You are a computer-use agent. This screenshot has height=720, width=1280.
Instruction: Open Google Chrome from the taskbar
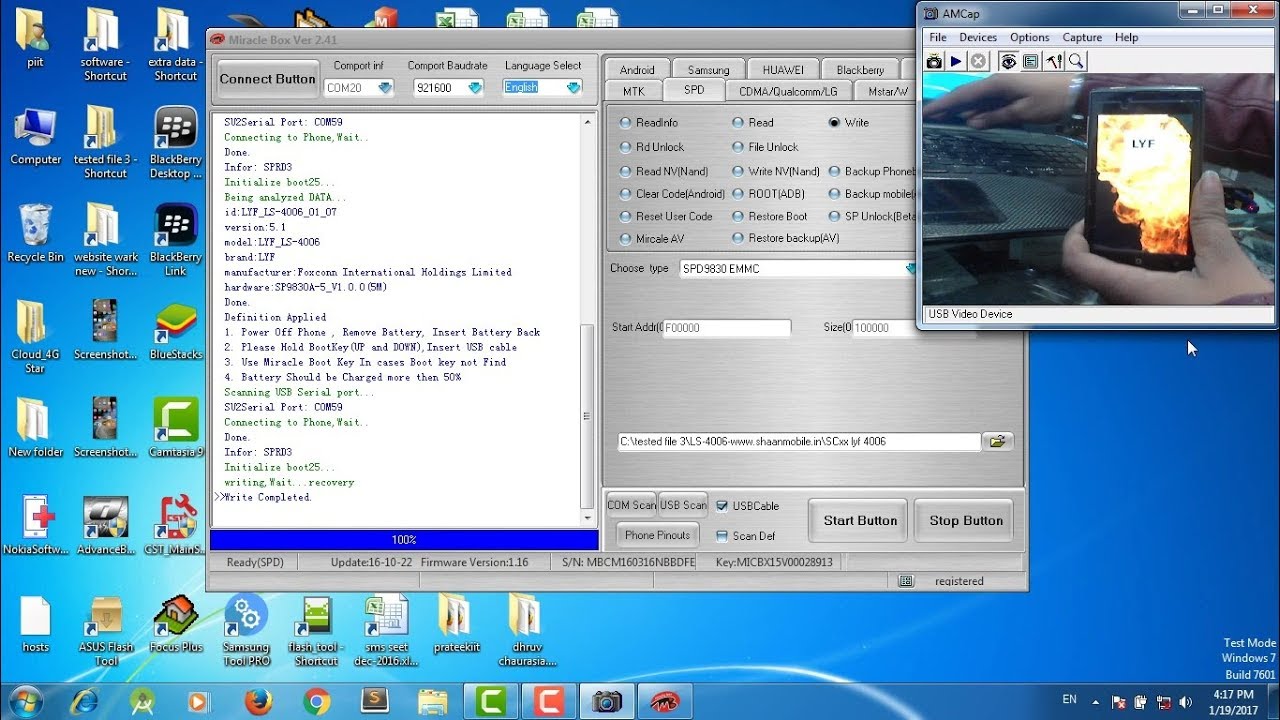pyautogui.click(x=316, y=700)
